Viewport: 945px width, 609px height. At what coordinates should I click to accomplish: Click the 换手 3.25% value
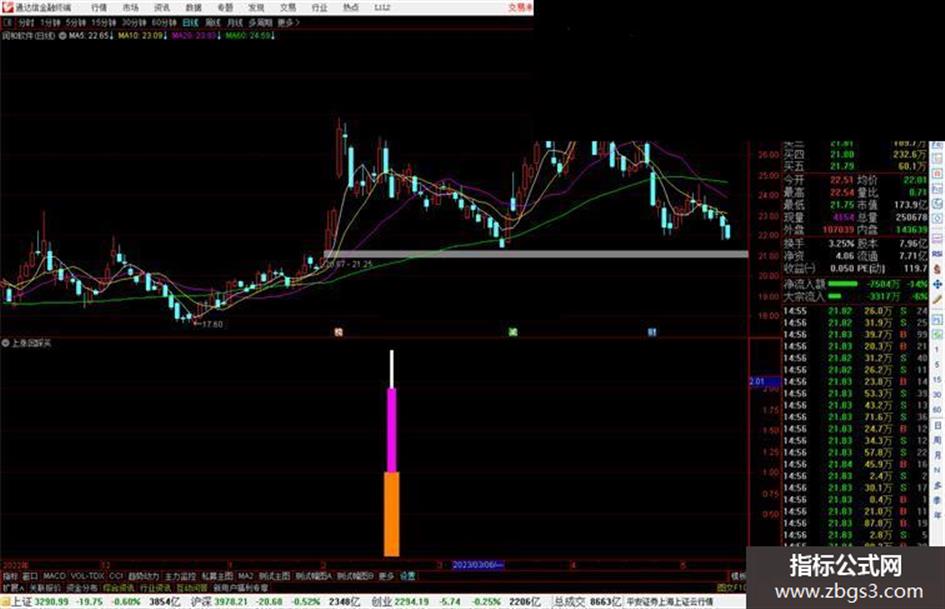841,244
